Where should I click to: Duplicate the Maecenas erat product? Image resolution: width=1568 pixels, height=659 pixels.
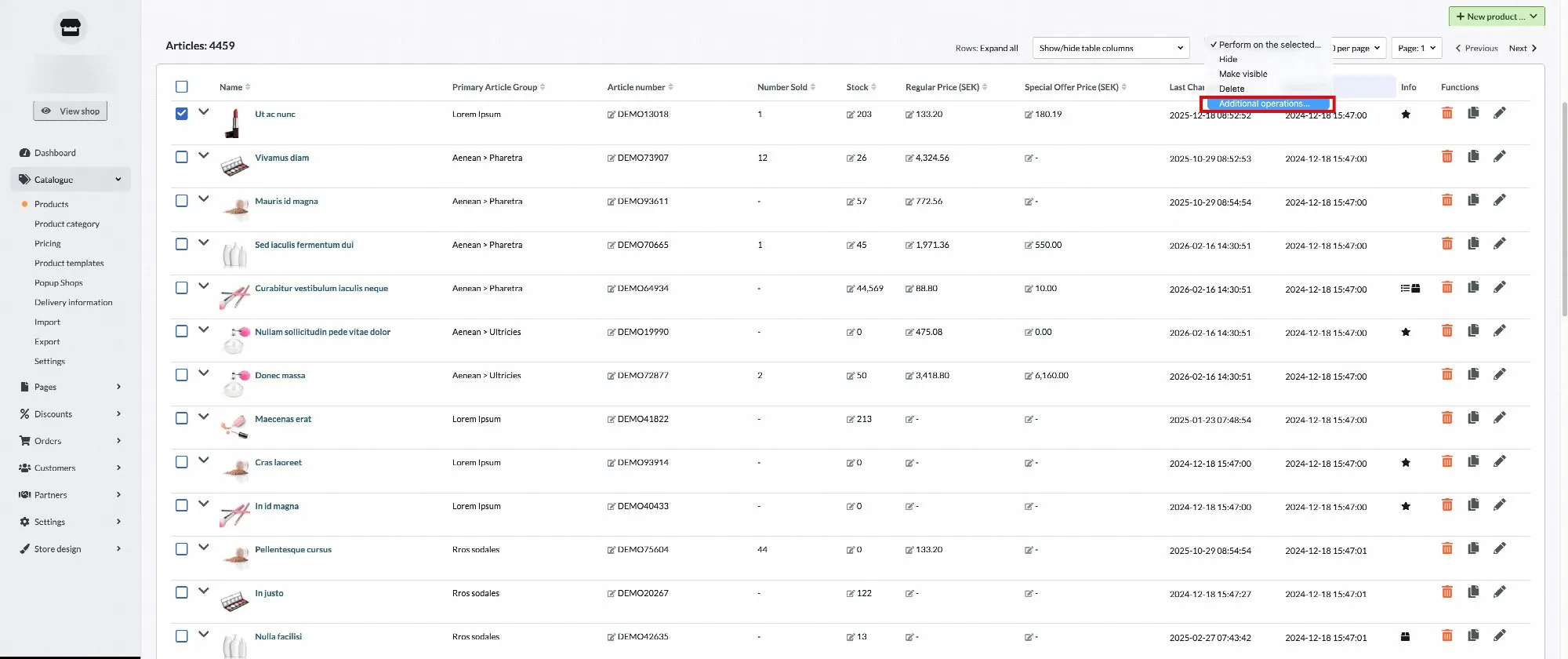pyautogui.click(x=1473, y=418)
